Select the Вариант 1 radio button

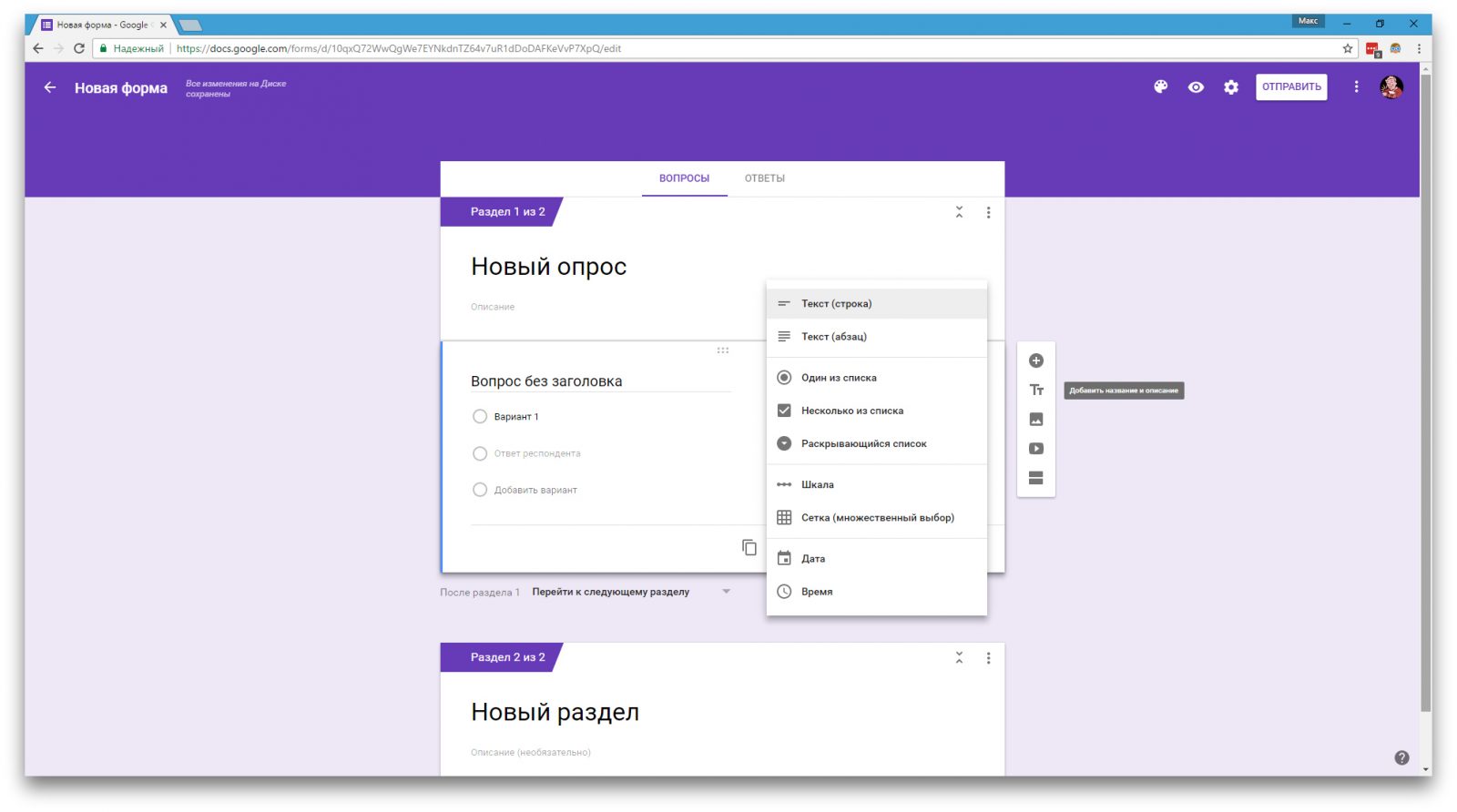click(x=480, y=417)
